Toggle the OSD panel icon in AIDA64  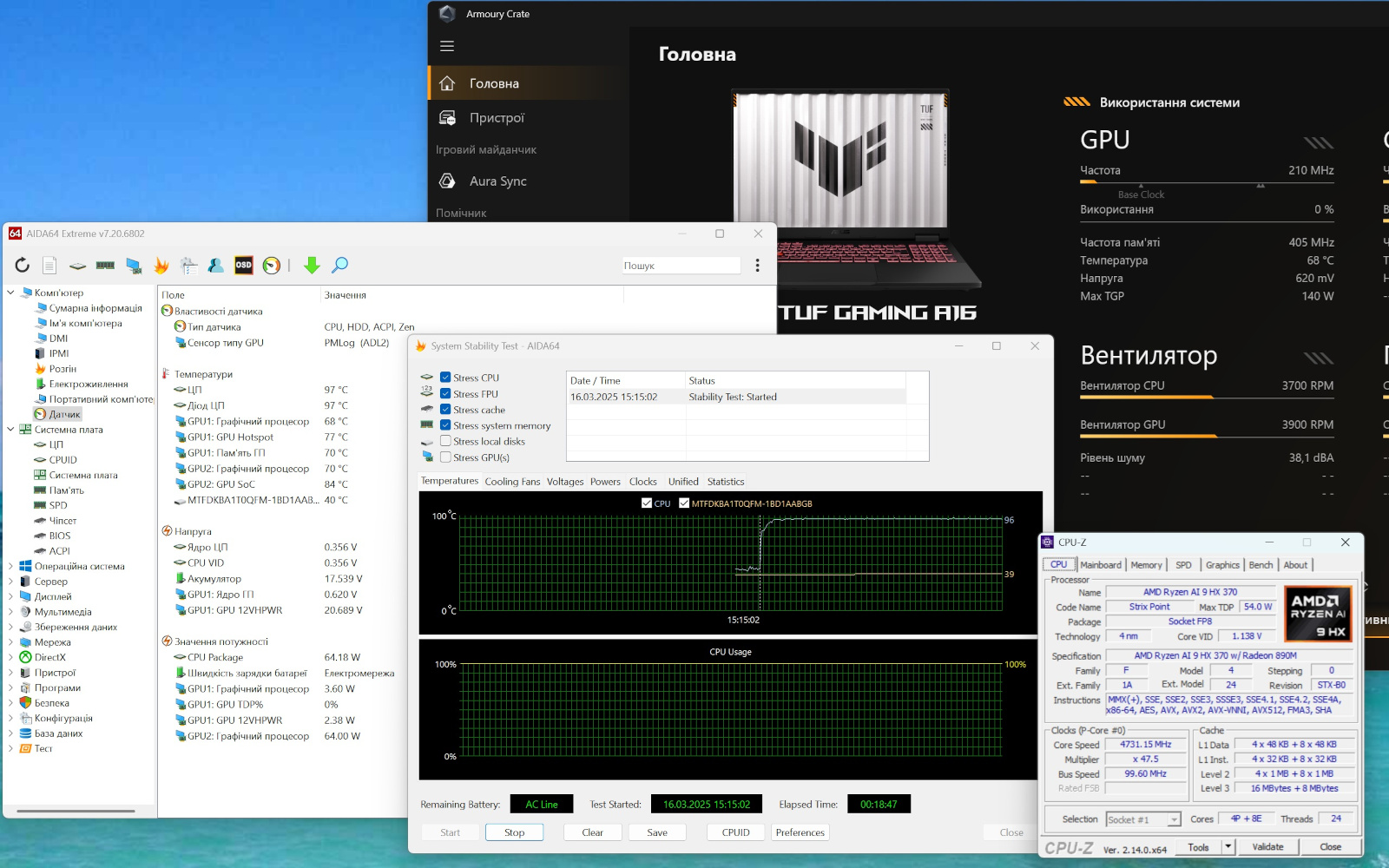tap(244, 266)
